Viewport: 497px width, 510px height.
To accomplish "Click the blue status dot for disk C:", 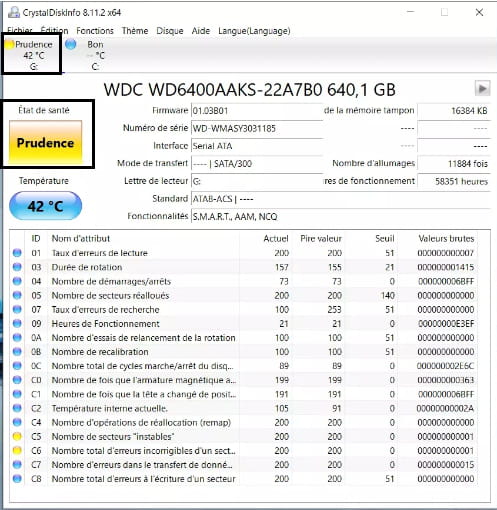I will point(71,44).
